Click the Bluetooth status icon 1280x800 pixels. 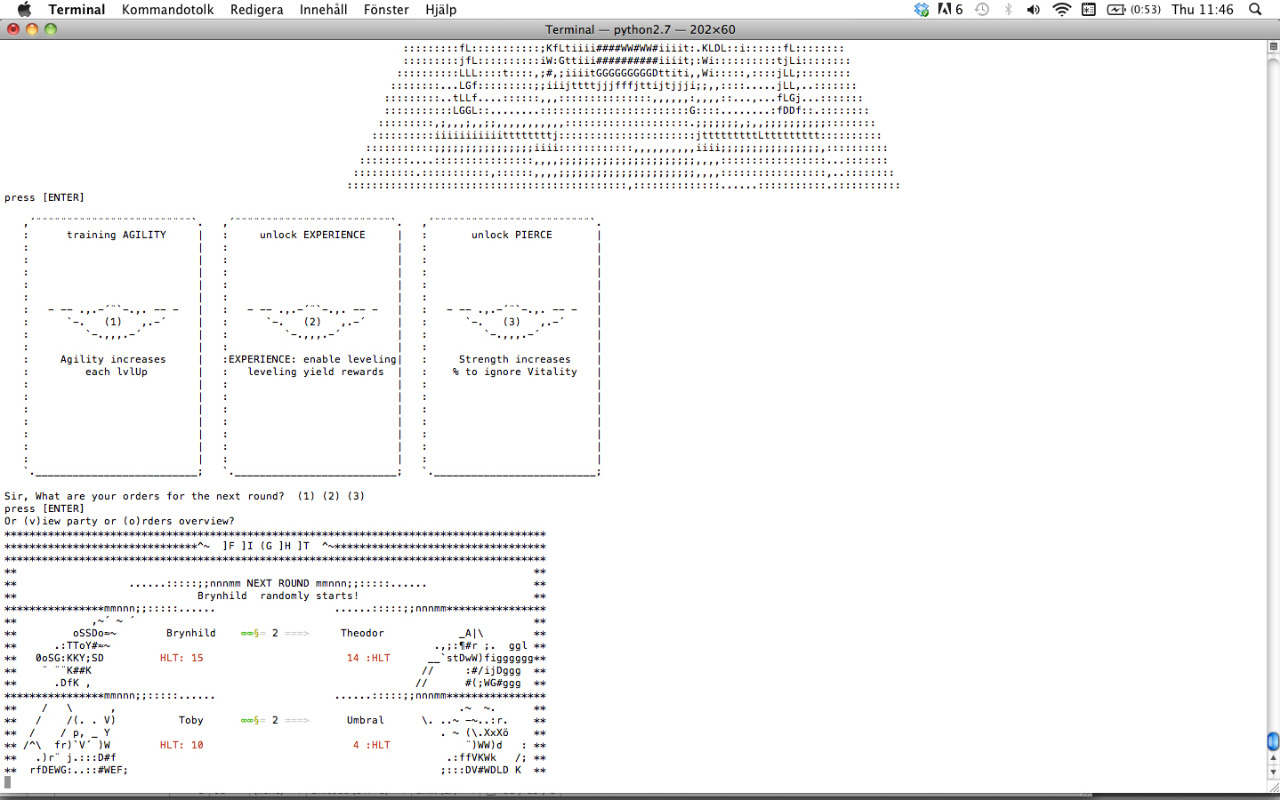[x=1008, y=10]
